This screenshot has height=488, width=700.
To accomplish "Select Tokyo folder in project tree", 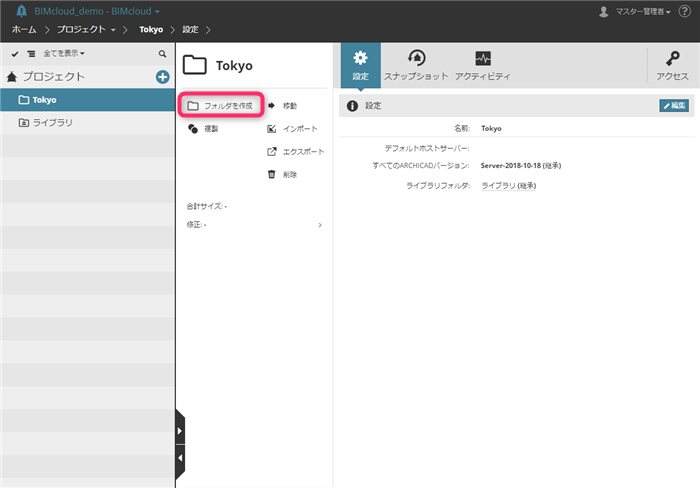I will [x=88, y=100].
